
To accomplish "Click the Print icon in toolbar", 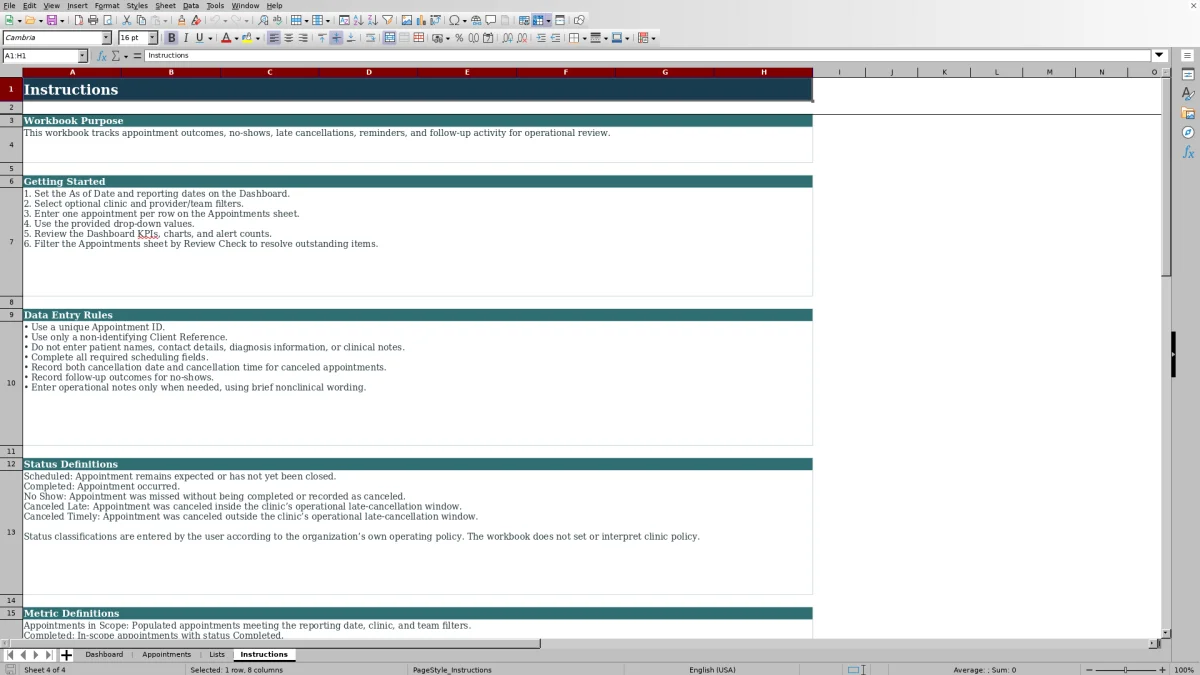I will pos(93,20).
